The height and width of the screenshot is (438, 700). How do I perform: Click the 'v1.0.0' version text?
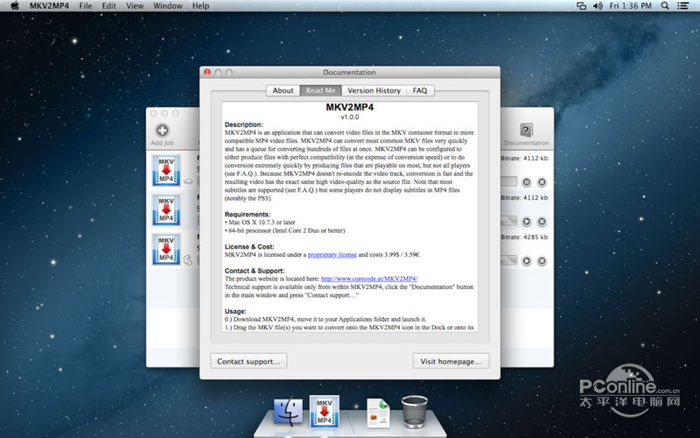tap(350, 117)
